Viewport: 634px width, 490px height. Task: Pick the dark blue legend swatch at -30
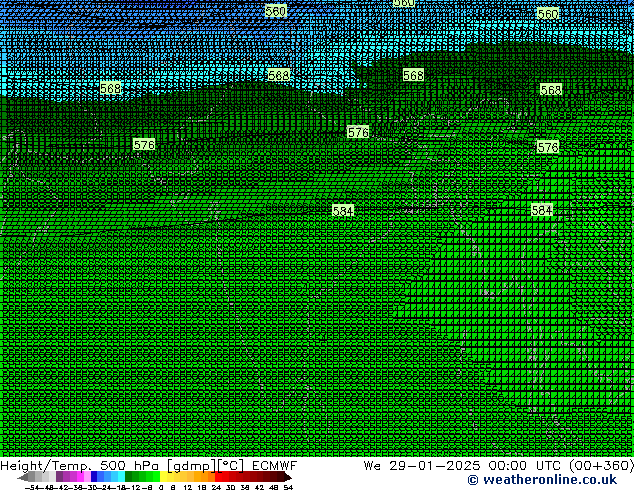click(94, 477)
